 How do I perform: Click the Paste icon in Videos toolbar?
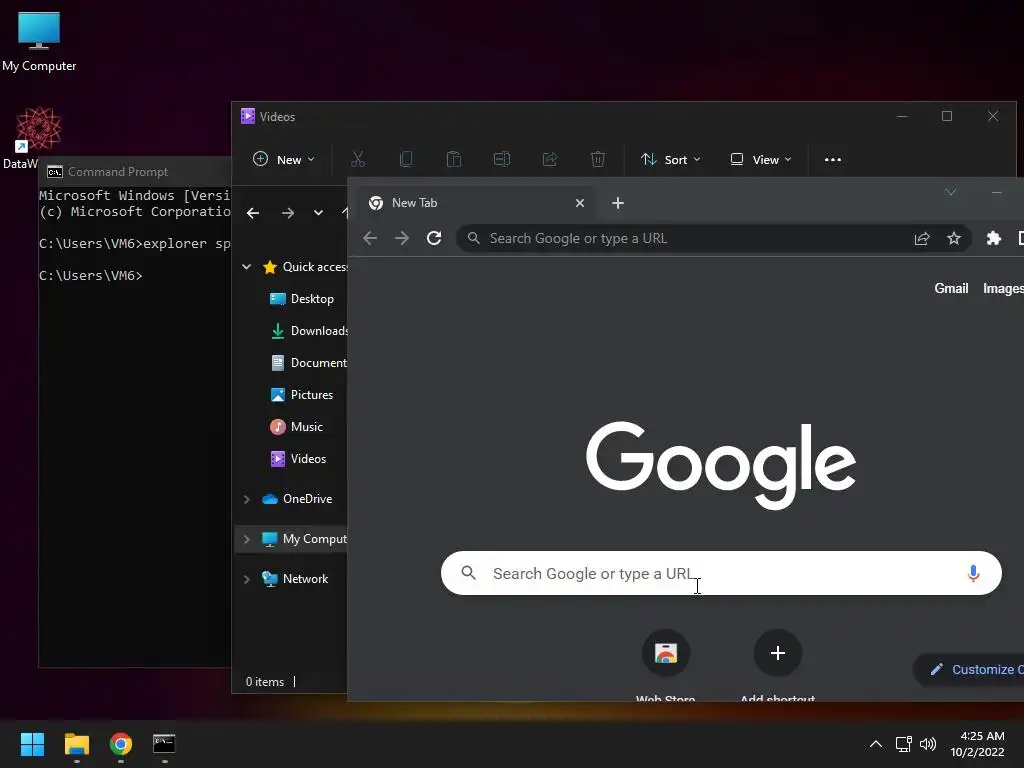pos(454,159)
